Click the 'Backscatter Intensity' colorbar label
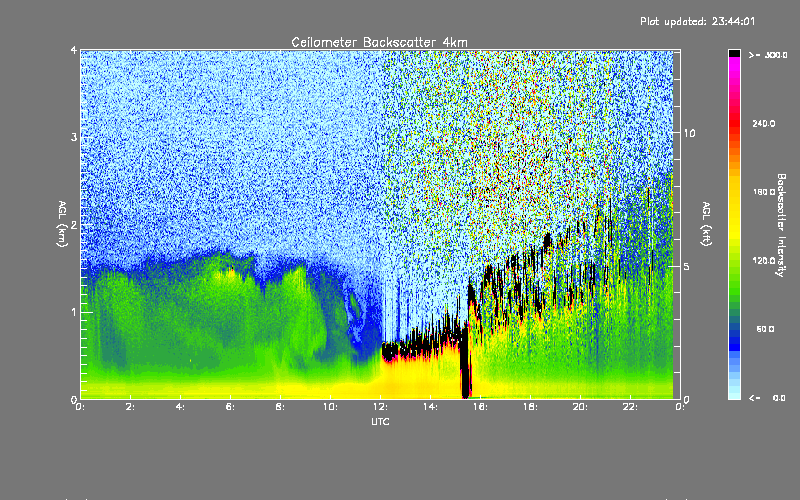This screenshot has height=500, width=800. [781, 225]
